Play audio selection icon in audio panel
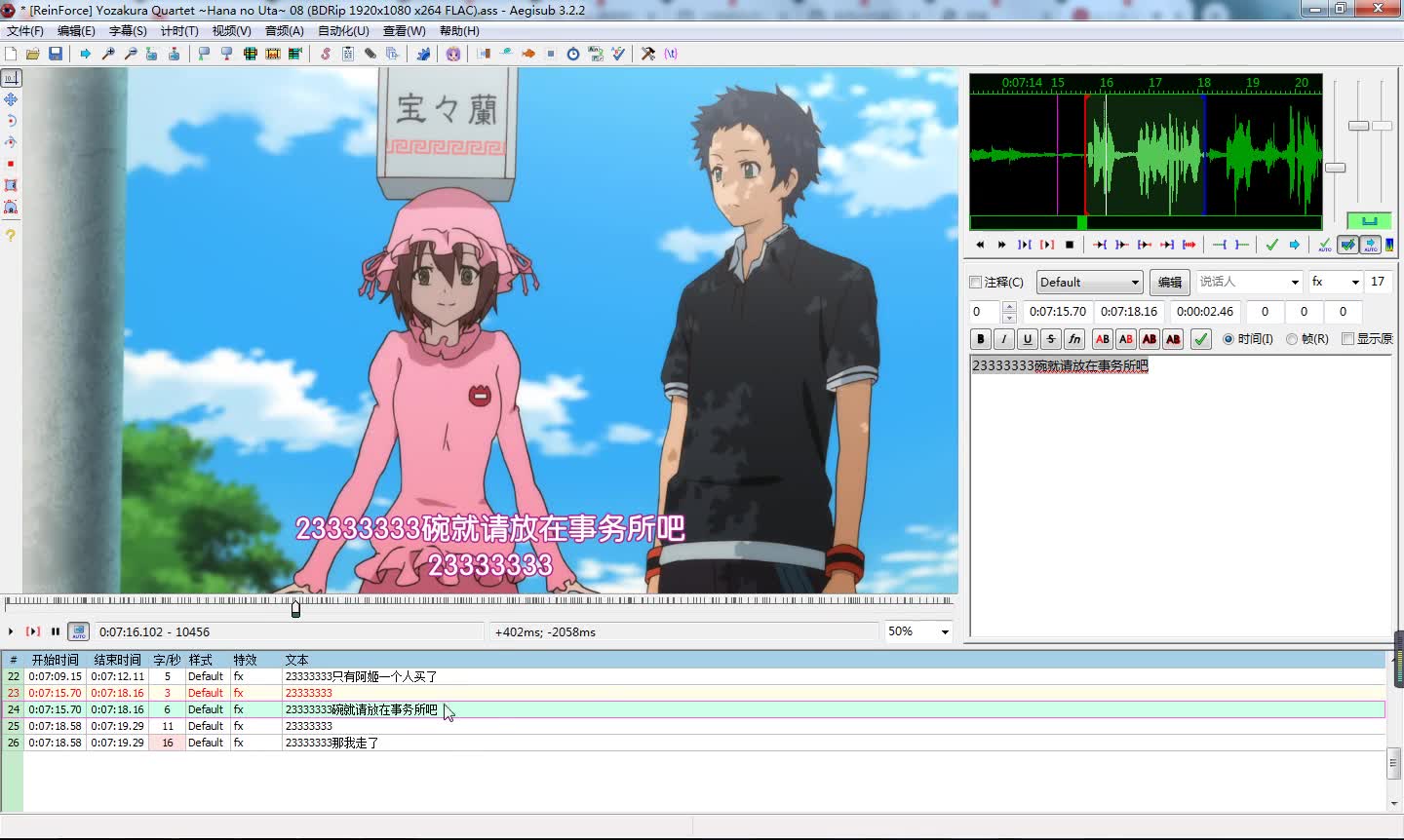1404x840 pixels. point(1024,245)
